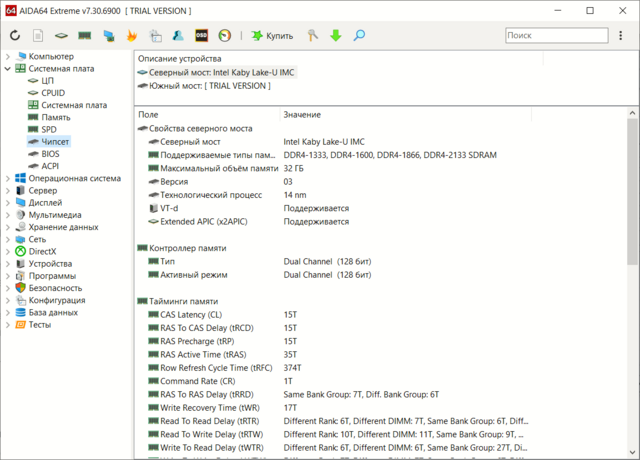This screenshot has width=640, height=460.
Task: Click the green download arrow icon
Action: pos(335,36)
